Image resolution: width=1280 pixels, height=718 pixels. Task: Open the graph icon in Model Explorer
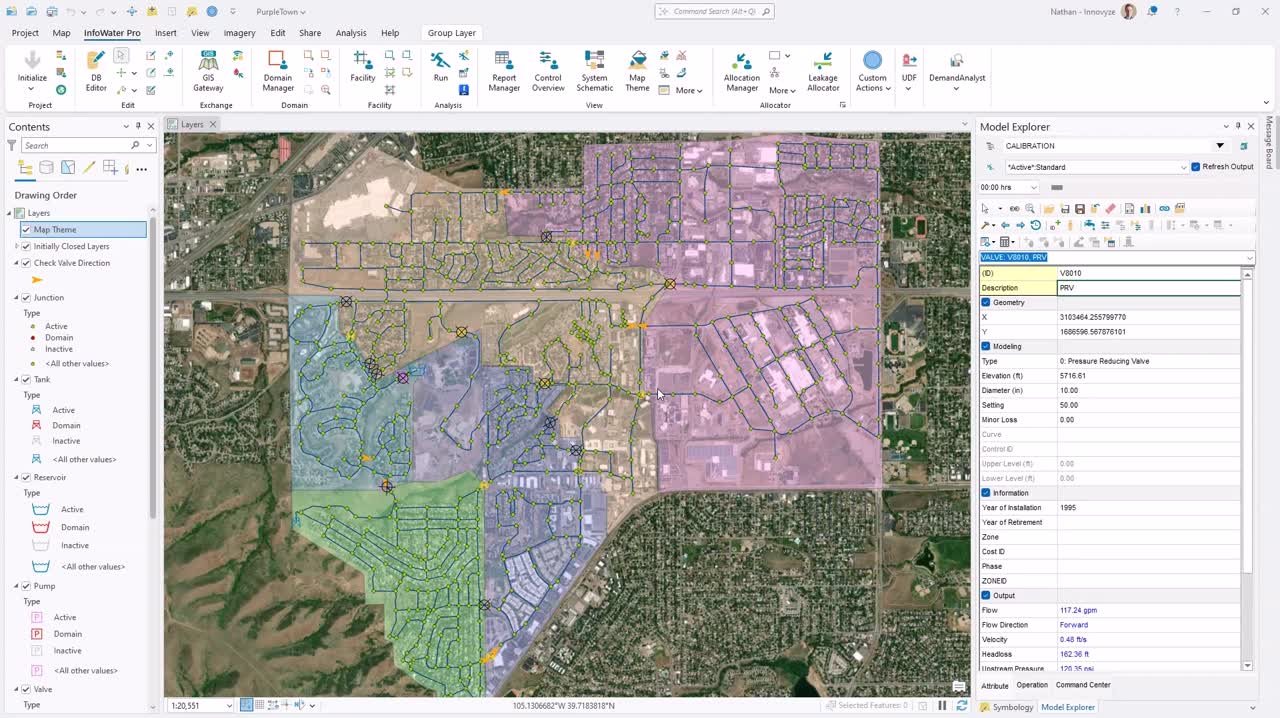pyautogui.click(x=1145, y=209)
